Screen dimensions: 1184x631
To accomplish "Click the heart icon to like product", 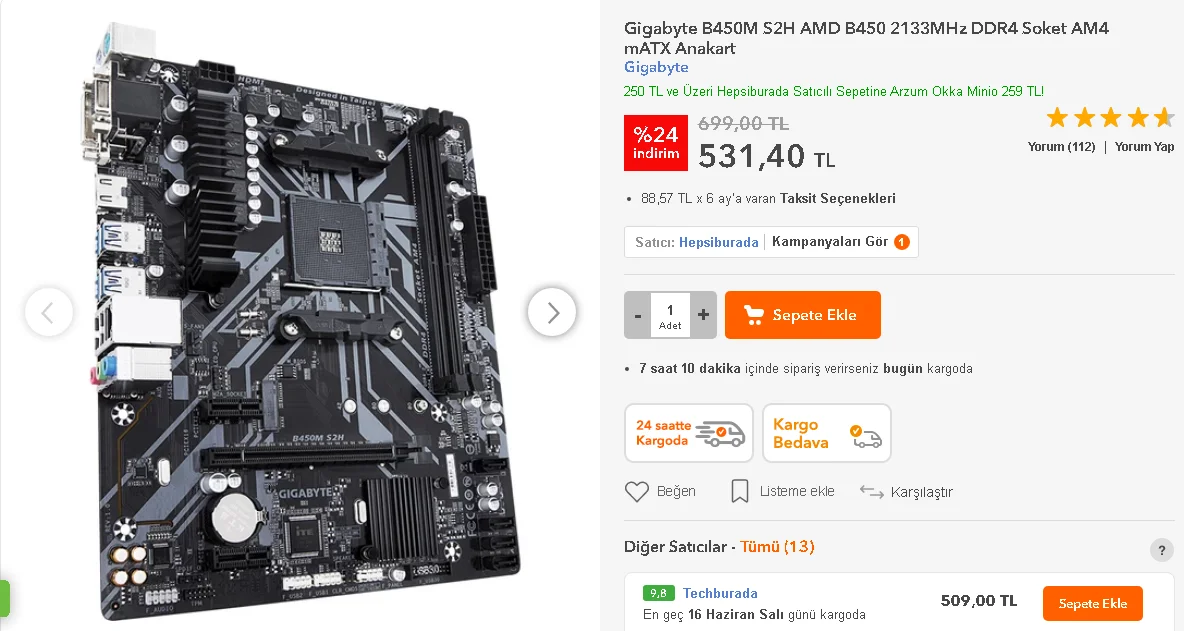I will 637,491.
